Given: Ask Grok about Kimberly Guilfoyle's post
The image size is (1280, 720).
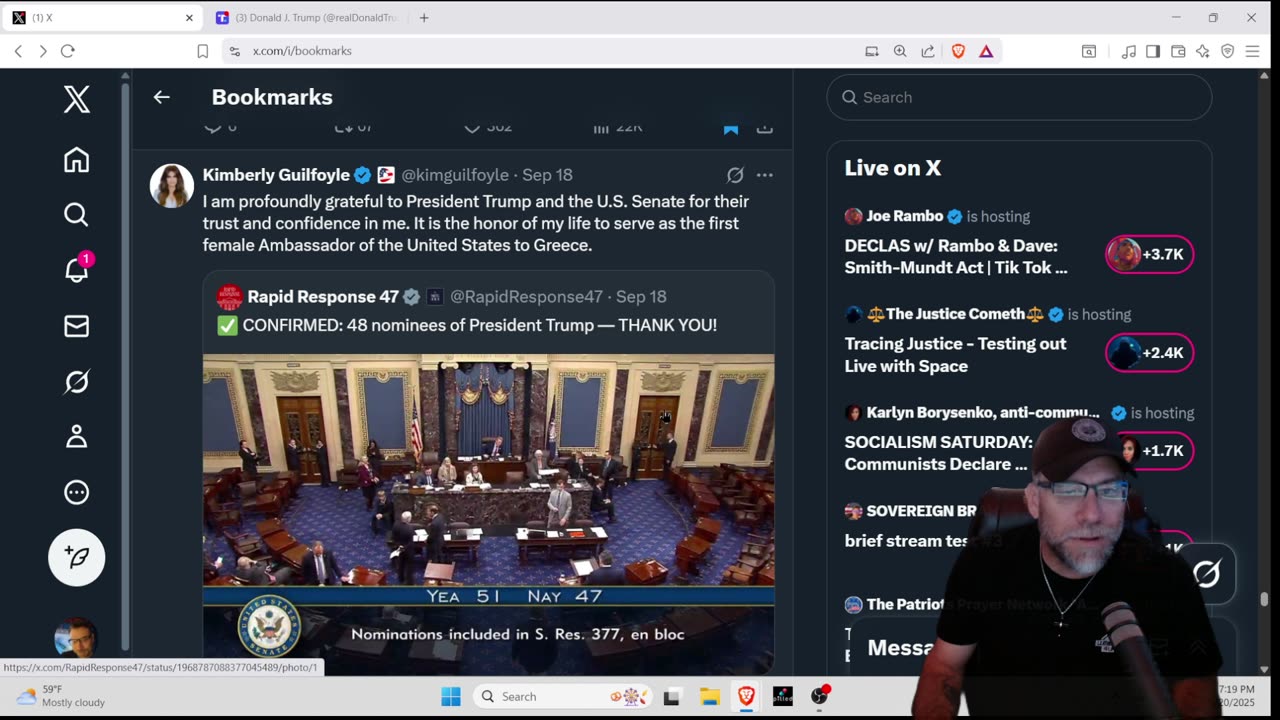Looking at the screenshot, I should [735, 175].
